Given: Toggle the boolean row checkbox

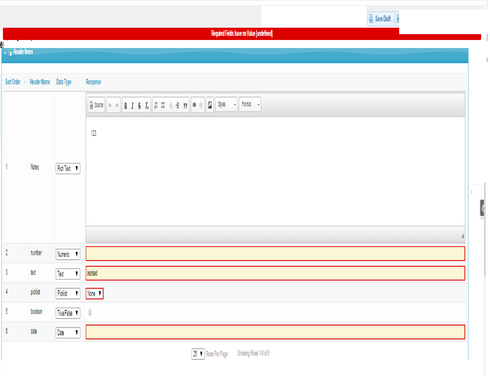Looking at the screenshot, I should point(90,312).
